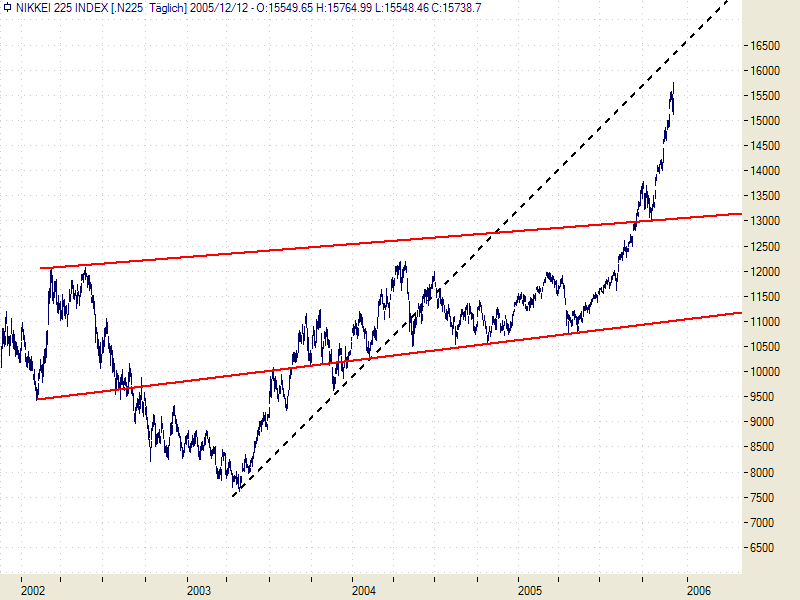
Task: Click the 2002 year label on time axis
Action: pyautogui.click(x=33, y=591)
